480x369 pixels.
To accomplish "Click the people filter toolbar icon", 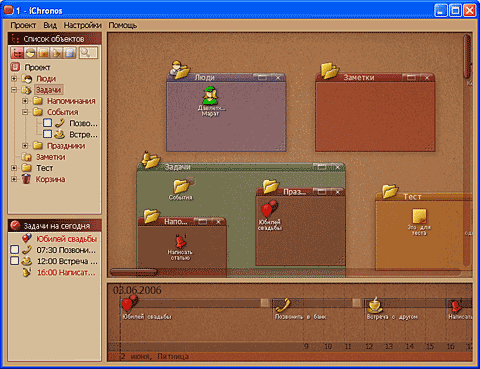I will [30, 53].
